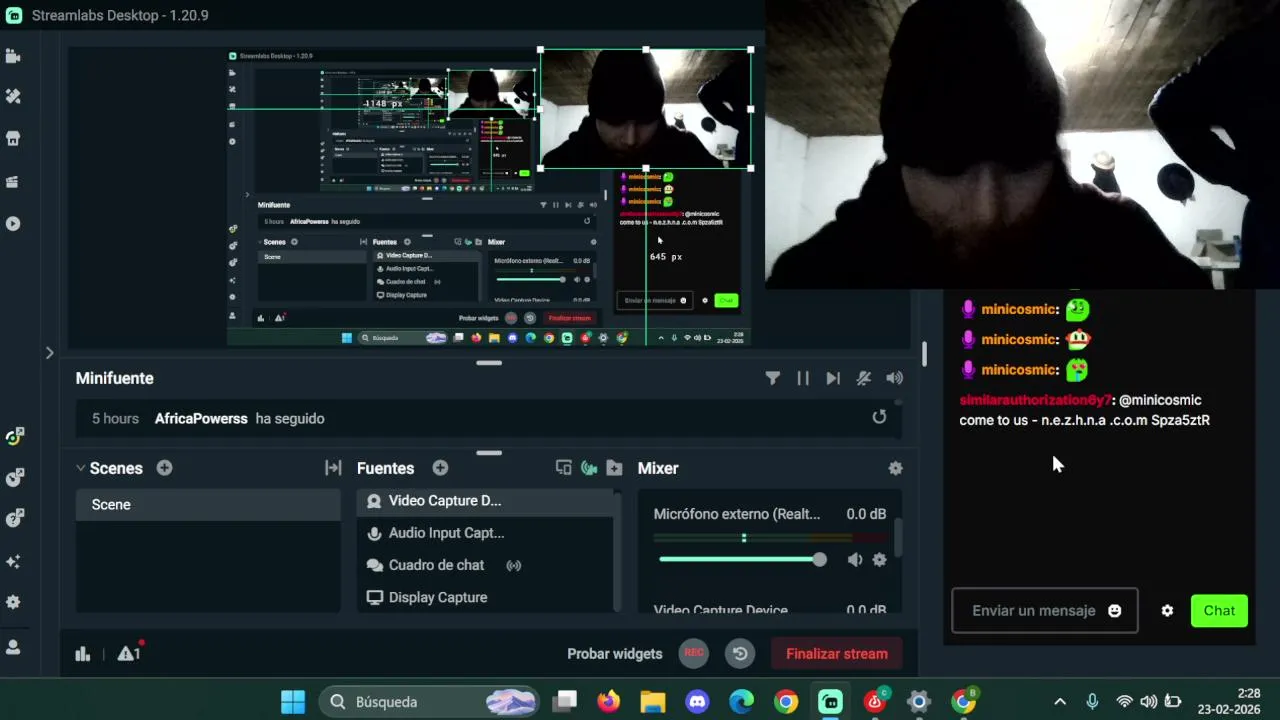Open Micrófono externo source settings gear
The width and height of the screenshot is (1280, 720).
[879, 560]
